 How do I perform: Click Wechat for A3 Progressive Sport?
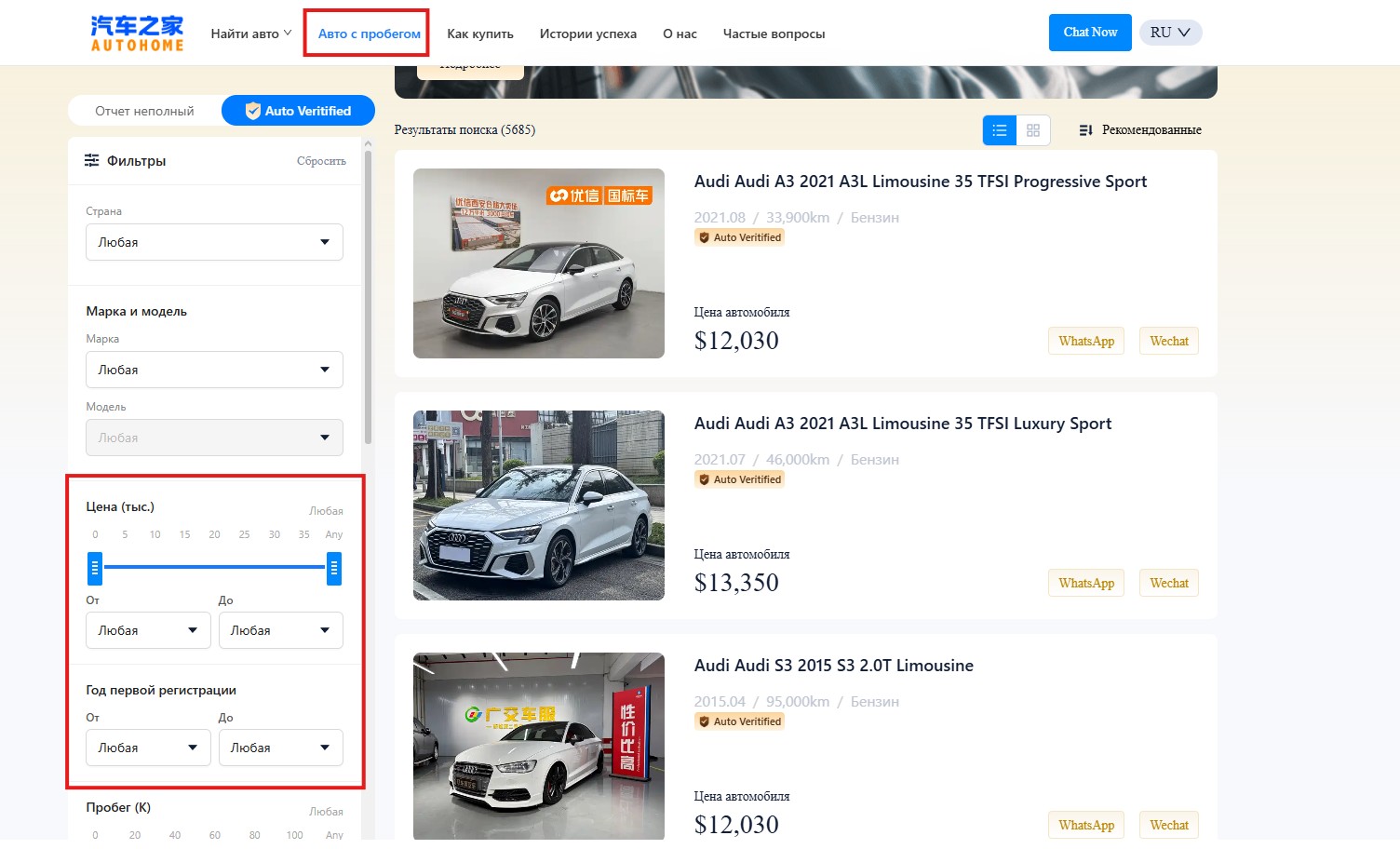(1169, 341)
